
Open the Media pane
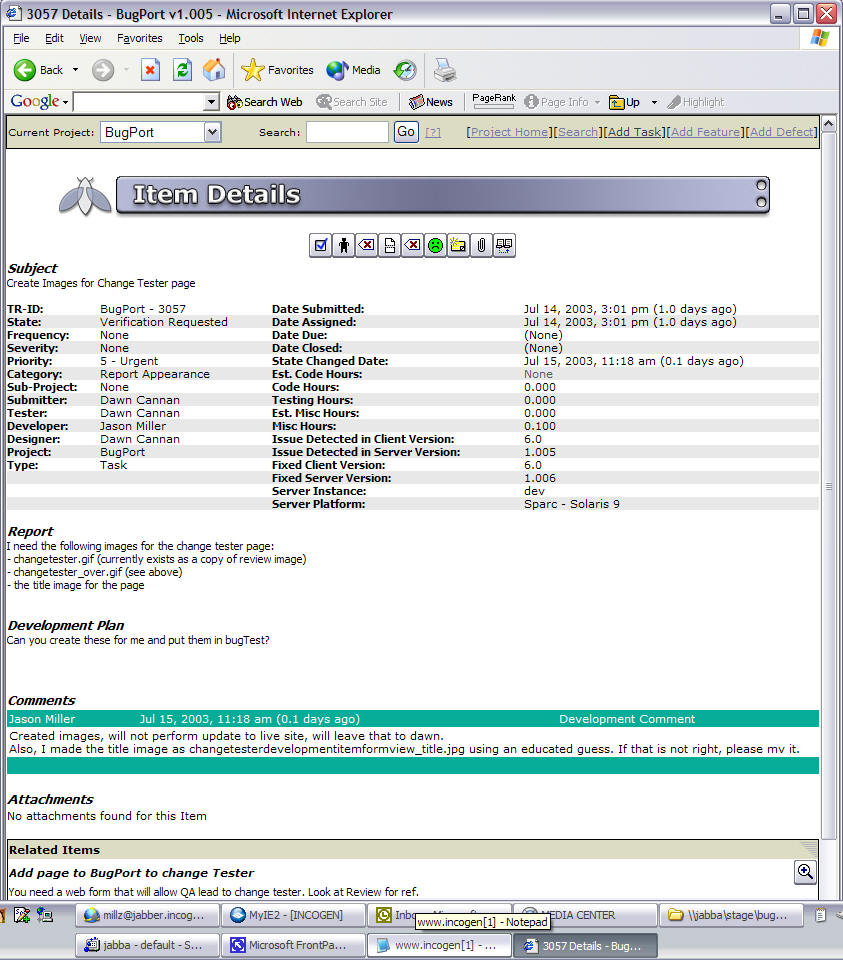353,70
